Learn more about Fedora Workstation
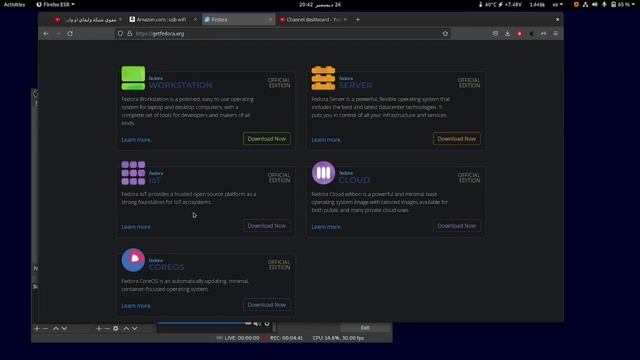The image size is (640, 360). (136, 140)
